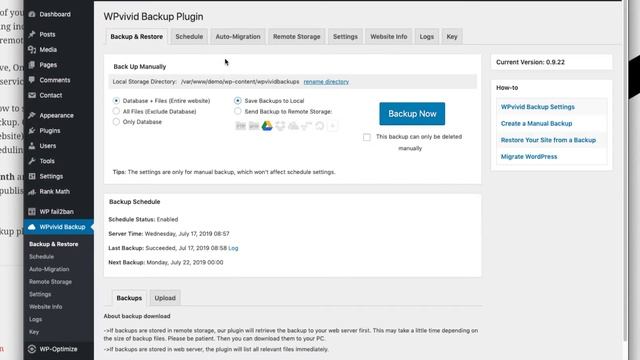Open Logs in sidebar submenu
640x360 pixels.
pyautogui.click(x=35, y=320)
